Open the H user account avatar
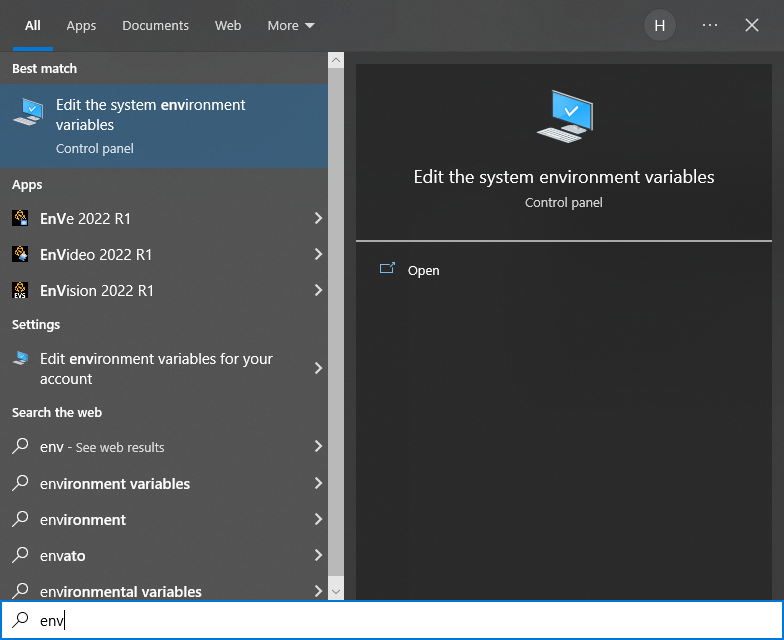This screenshot has height=640, width=784. 660,26
